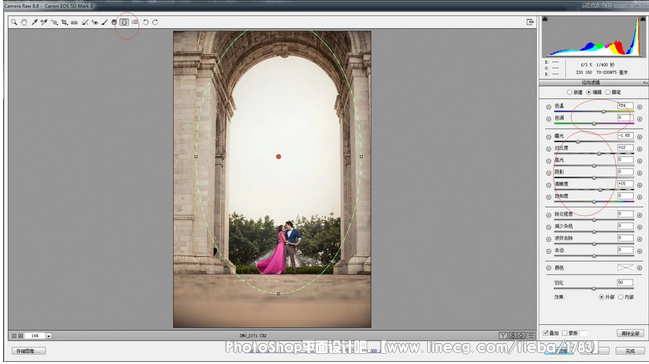Rotate image clockwise

coord(155,22)
